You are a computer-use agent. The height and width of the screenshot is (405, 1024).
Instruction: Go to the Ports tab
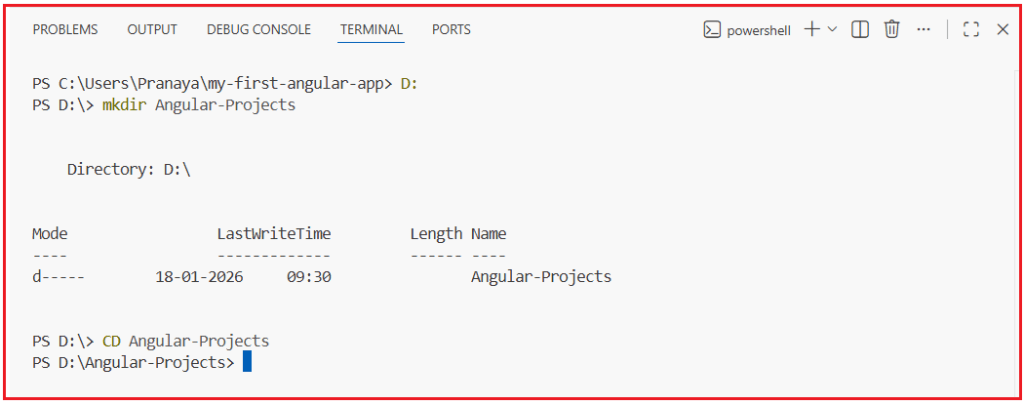pos(451,30)
